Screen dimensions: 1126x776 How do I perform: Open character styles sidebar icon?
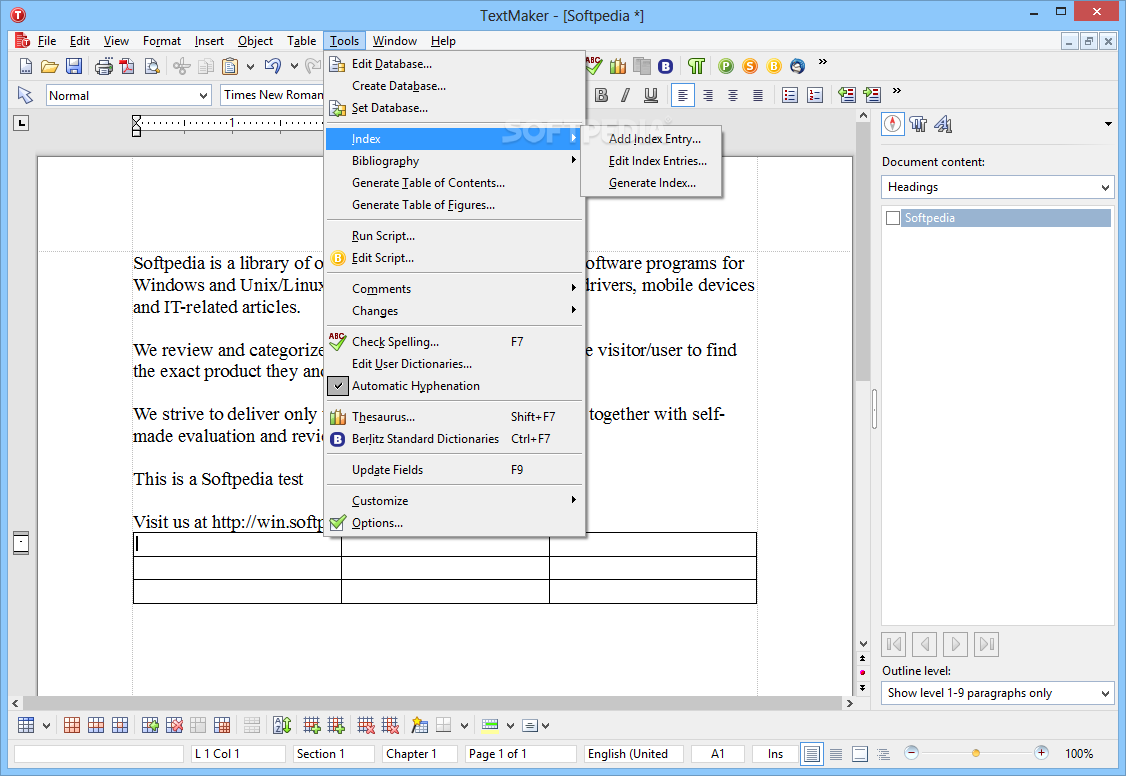[x=943, y=124]
